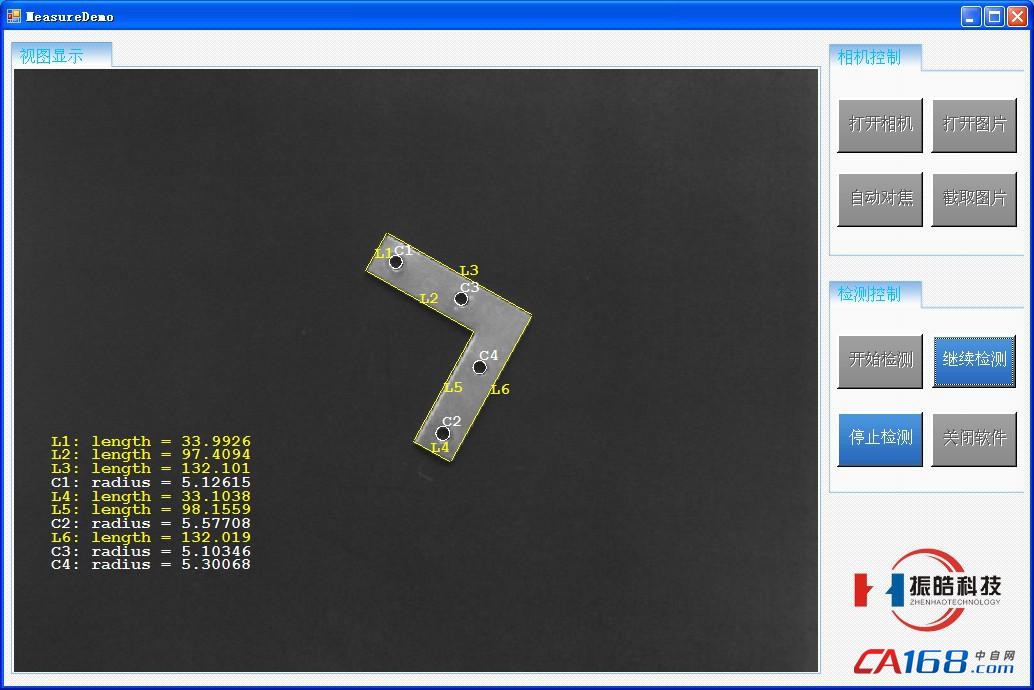Click the 打开相机 (open camera) button

(880, 125)
